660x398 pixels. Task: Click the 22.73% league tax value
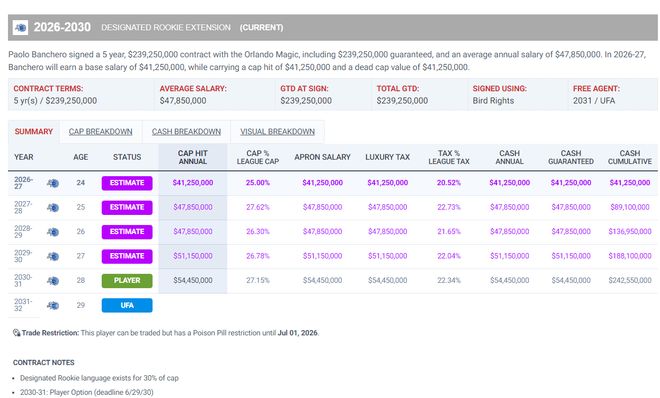[449, 207]
